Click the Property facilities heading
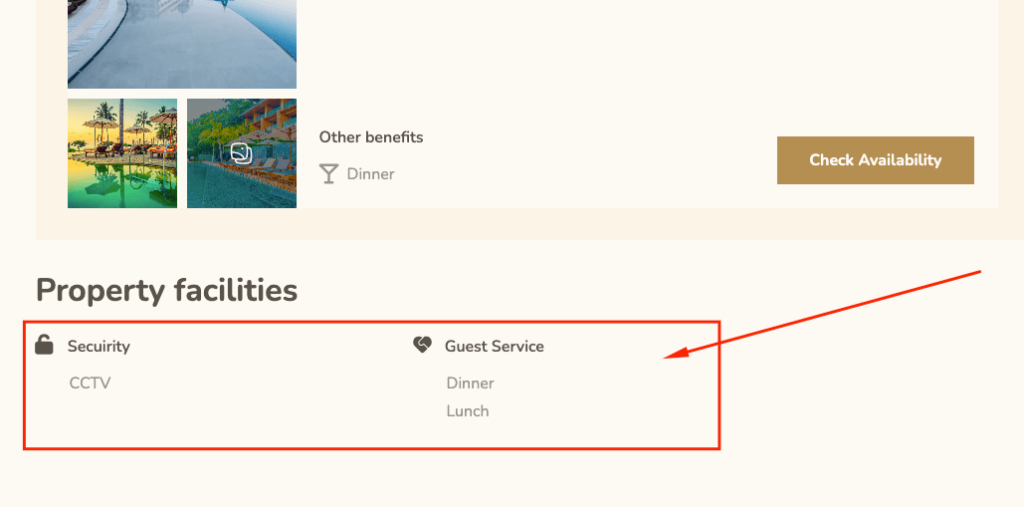Screen dimensions: 1024x507 [167, 290]
